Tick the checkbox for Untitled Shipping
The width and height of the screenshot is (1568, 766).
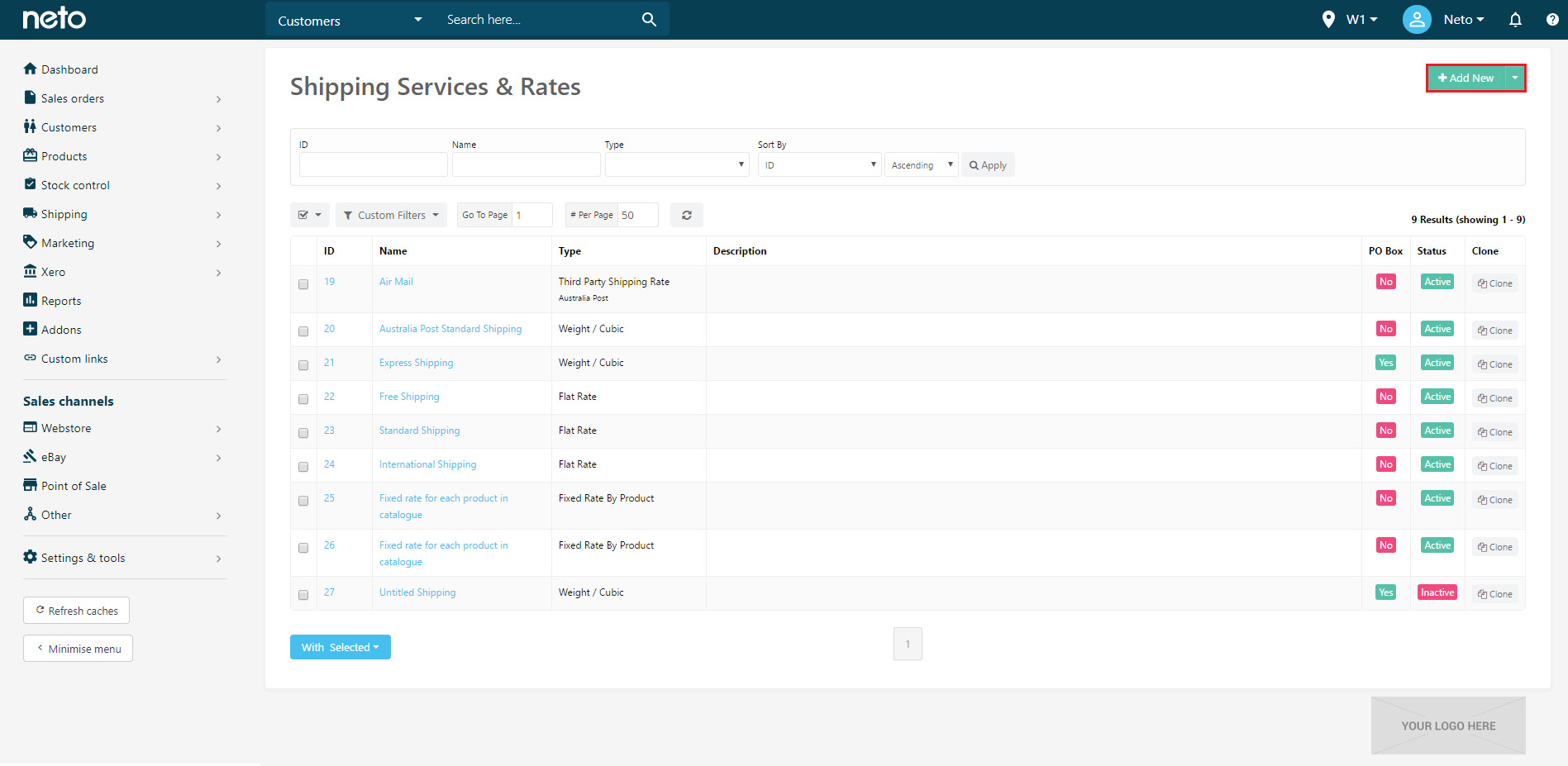pos(303,595)
